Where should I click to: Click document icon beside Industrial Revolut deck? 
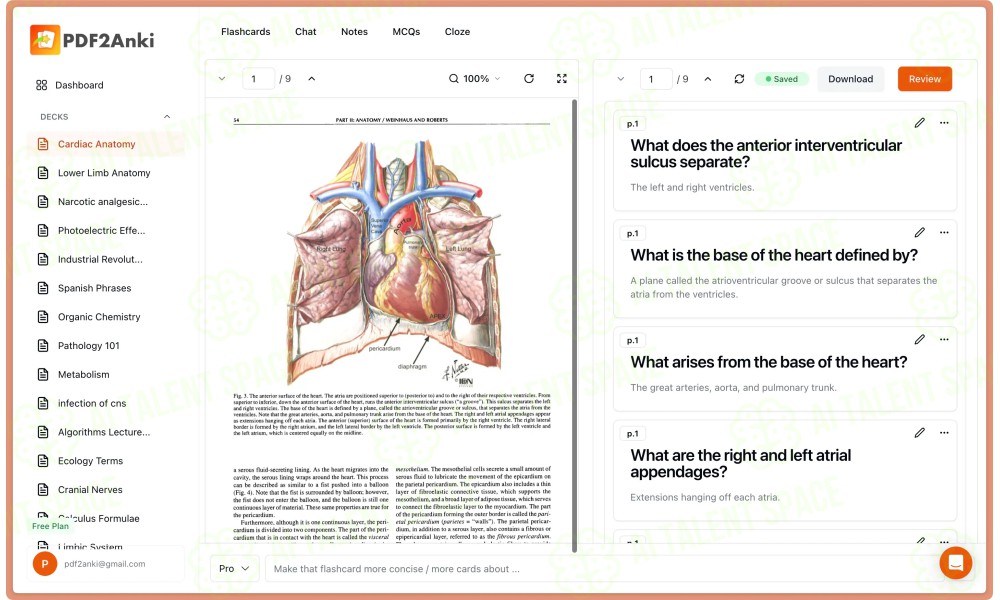click(x=43, y=259)
